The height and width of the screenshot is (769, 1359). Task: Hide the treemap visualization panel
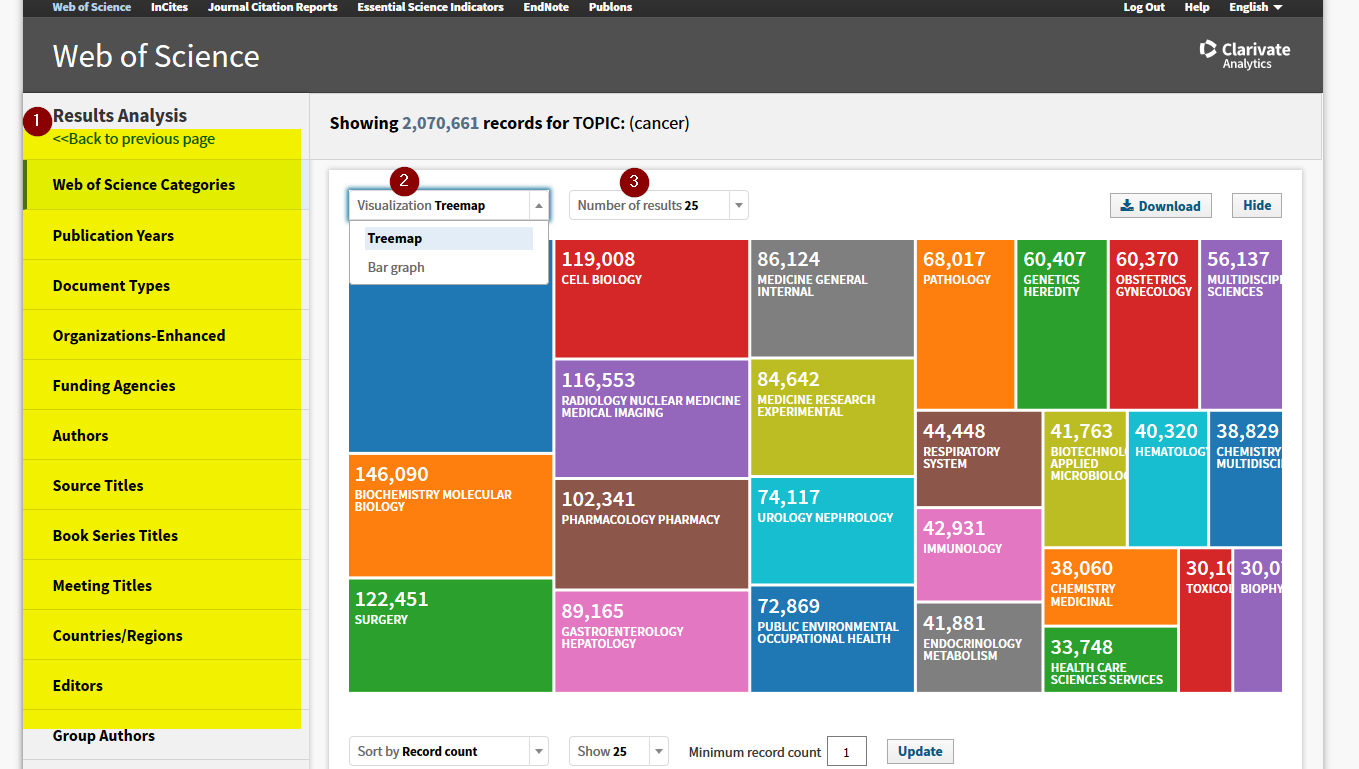click(1256, 205)
